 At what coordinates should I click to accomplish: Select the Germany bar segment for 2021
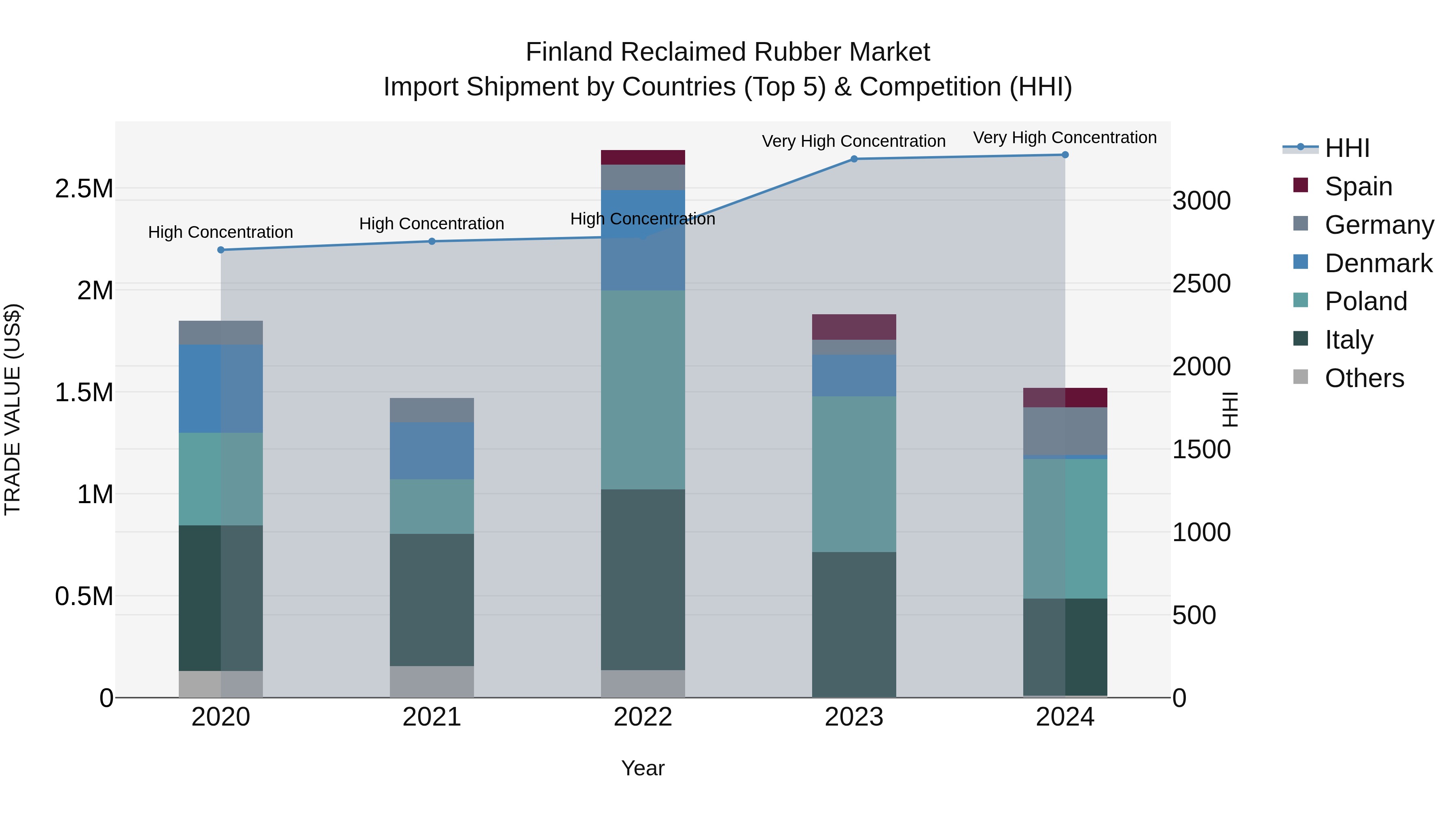[432, 411]
